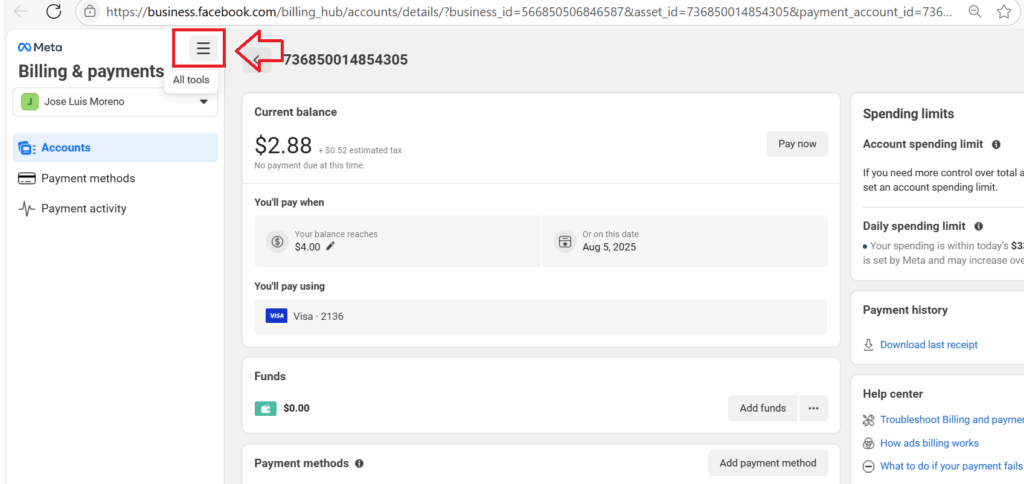Click the Account spending limit info icon
Viewport: 1024px width, 484px height.
point(996,145)
